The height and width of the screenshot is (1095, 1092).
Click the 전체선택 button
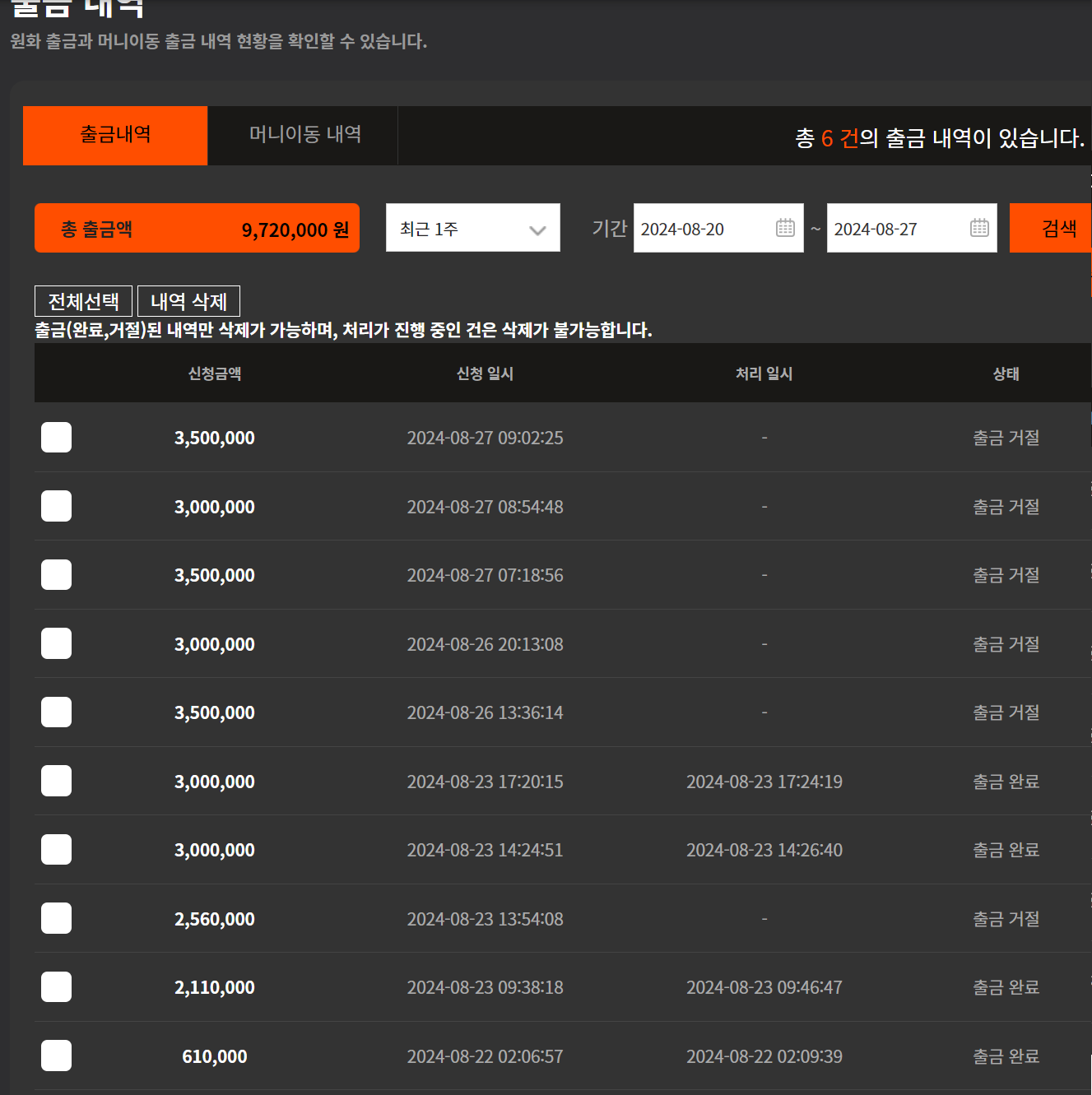[x=83, y=301]
